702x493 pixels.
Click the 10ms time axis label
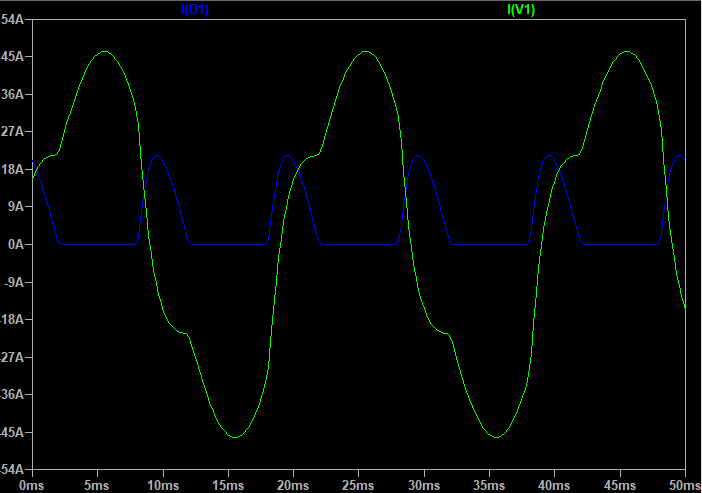pyautogui.click(x=163, y=485)
